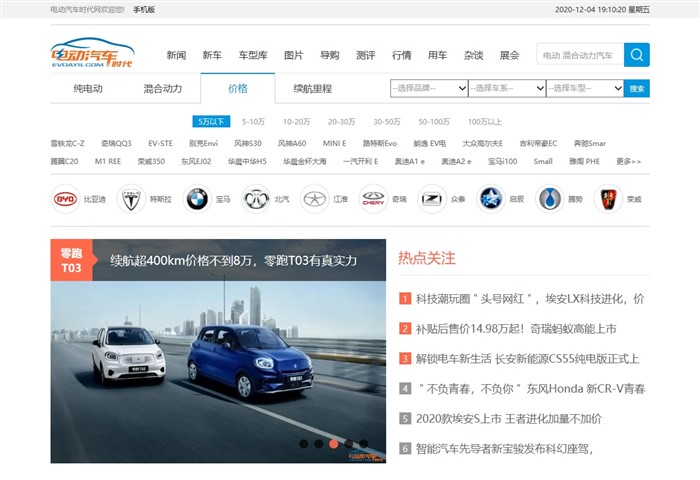700x480 pixels.
Task: Click the MINI E model link
Action: (334, 143)
